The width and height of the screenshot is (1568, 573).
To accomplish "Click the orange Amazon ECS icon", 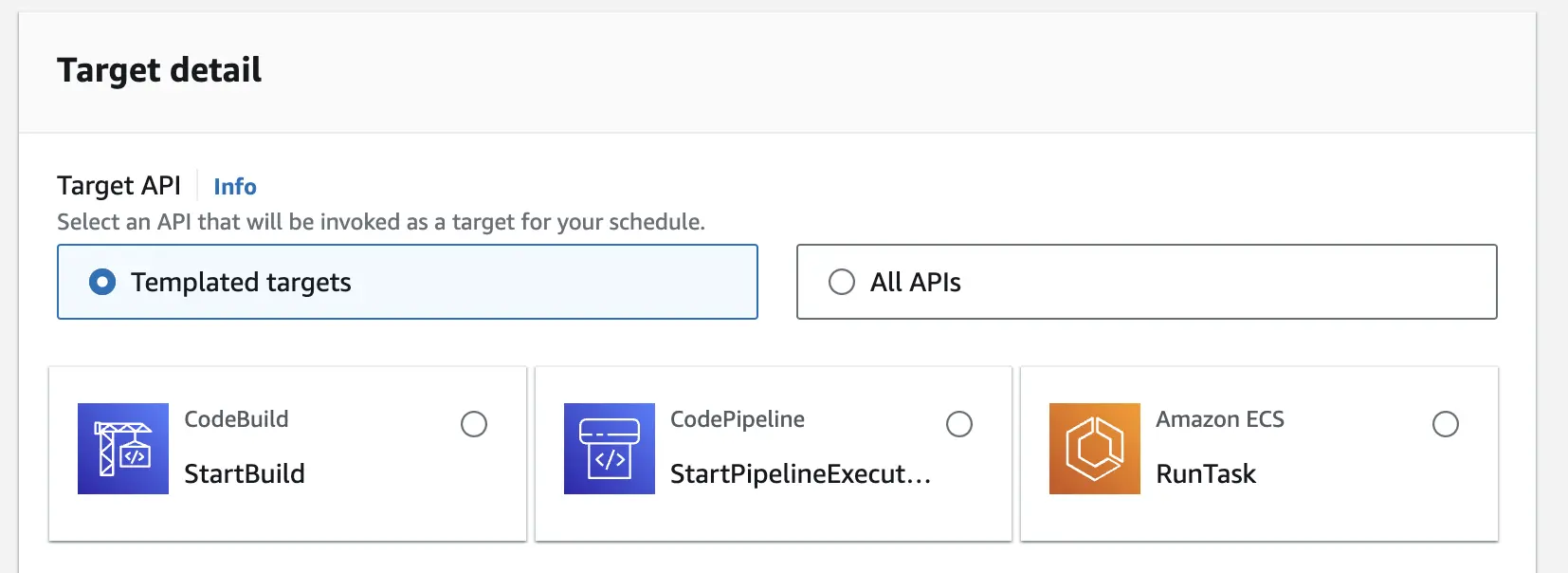I will tap(1095, 449).
